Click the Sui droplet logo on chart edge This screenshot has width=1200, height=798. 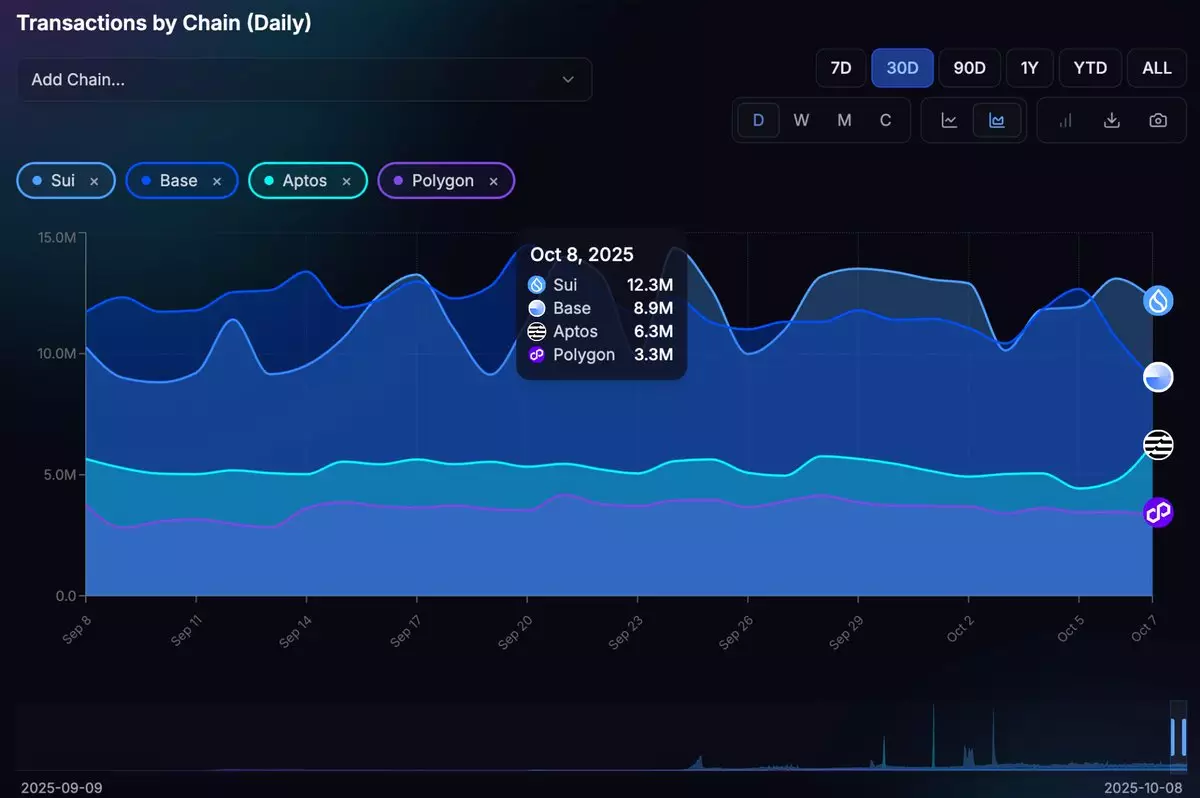pos(1158,300)
